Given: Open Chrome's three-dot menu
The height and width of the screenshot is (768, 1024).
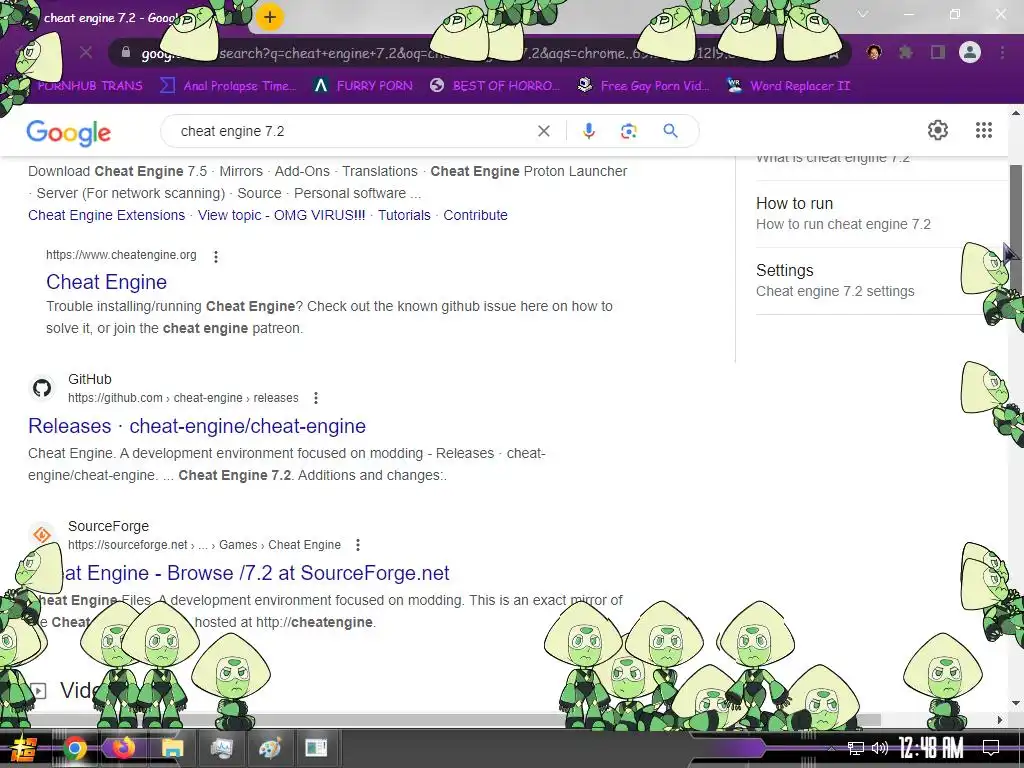Looking at the screenshot, I should click(x=1002, y=52).
